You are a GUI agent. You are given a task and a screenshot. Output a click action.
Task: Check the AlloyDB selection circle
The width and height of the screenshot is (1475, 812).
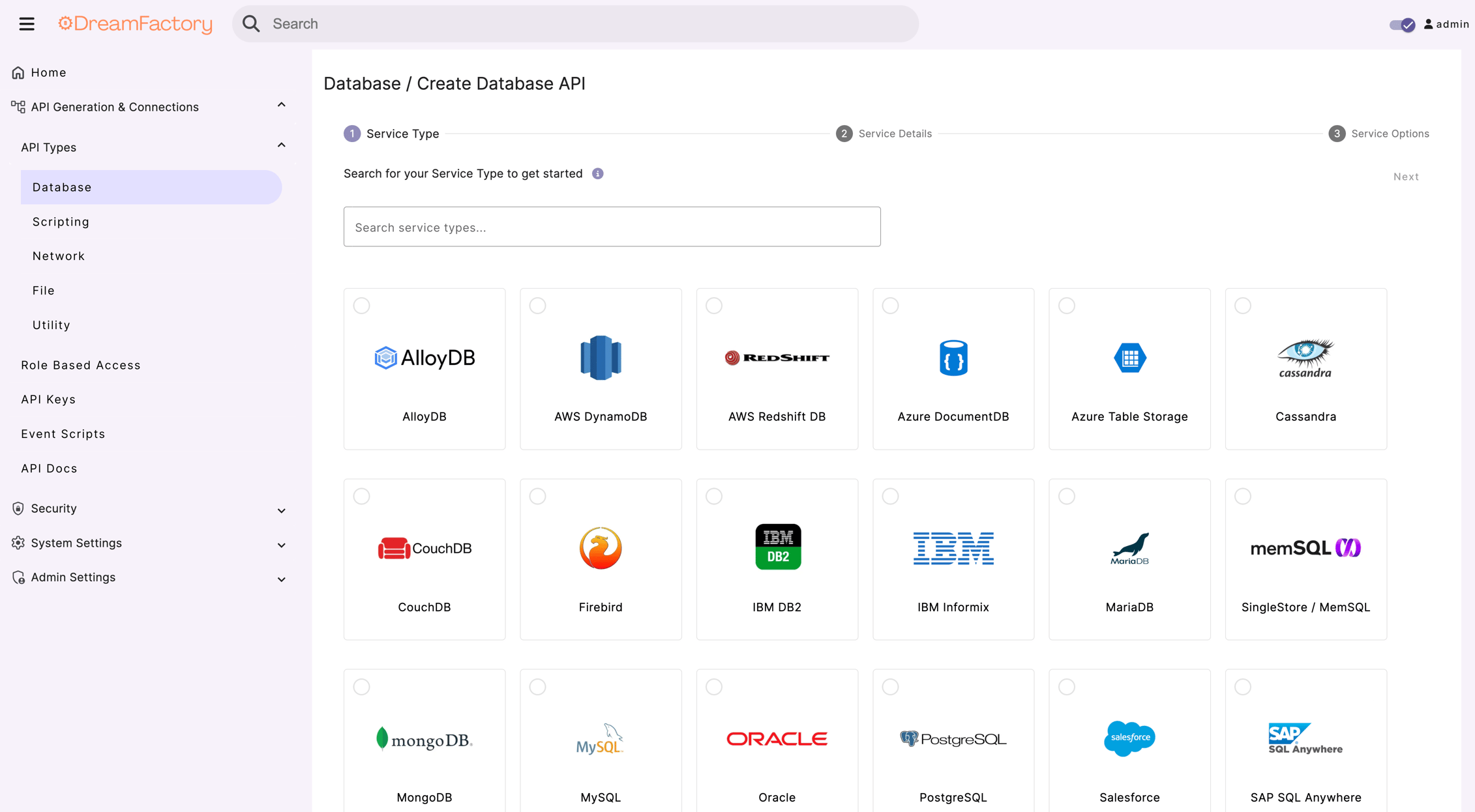click(362, 305)
